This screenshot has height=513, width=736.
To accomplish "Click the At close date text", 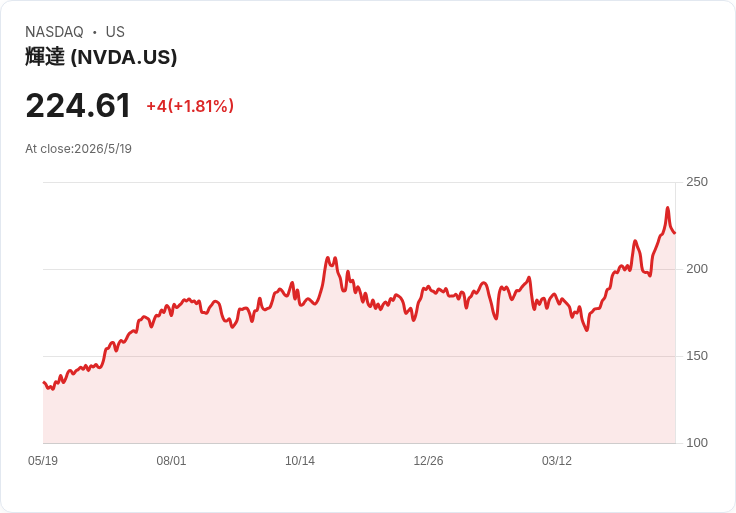I will tap(78, 149).
